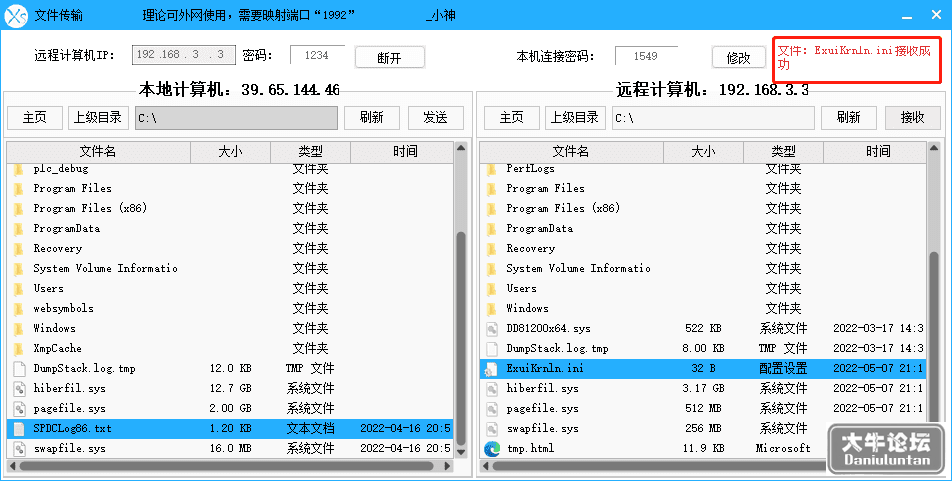This screenshot has height=481, width=952.
Task: Click file icon of local DumpStack.log.tmp
Action: pyautogui.click(x=19, y=369)
